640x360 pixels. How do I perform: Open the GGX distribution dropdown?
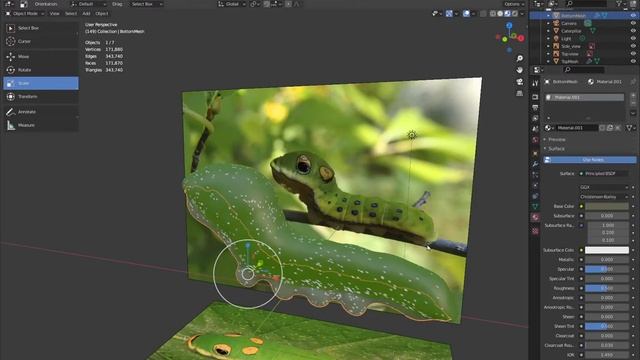click(604, 187)
